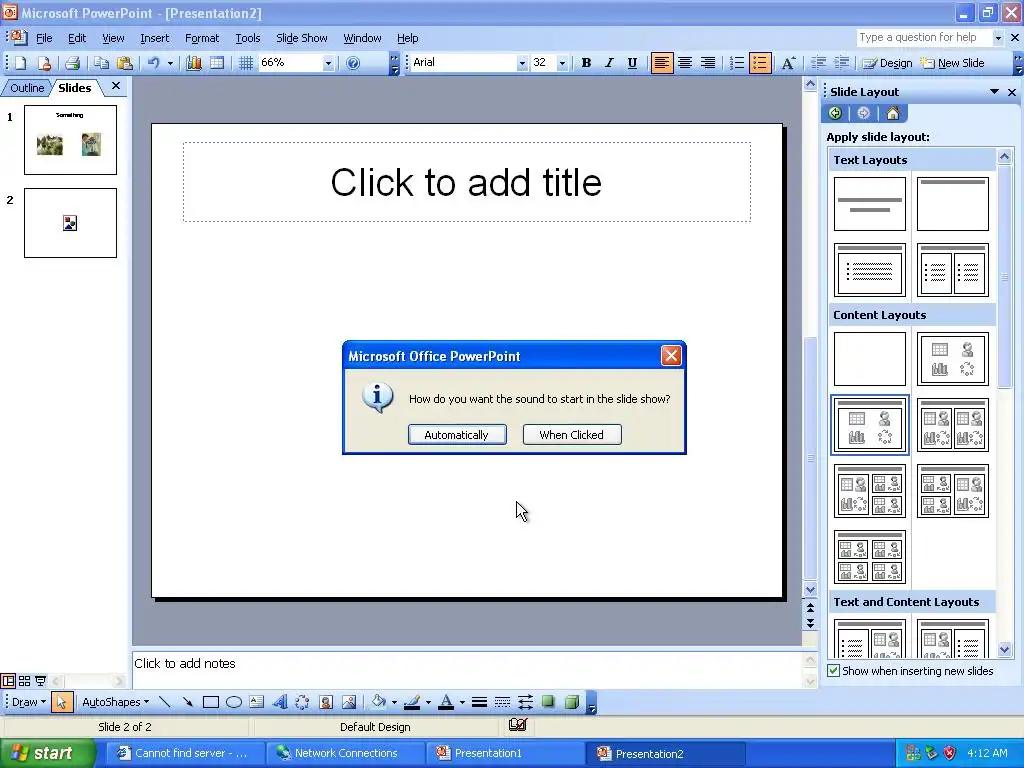Viewport: 1024px width, 768px height.
Task: Toggle Center alignment
Action: pos(685,63)
